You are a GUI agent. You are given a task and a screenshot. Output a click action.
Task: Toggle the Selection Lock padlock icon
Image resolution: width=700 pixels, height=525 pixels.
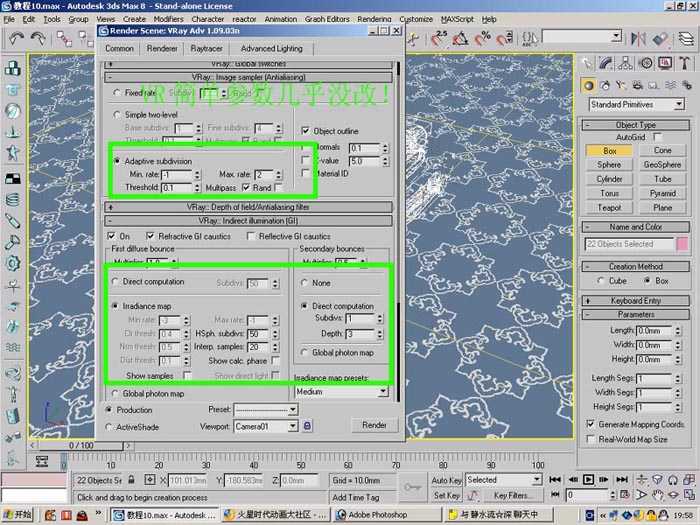pyautogui.click(x=131, y=480)
